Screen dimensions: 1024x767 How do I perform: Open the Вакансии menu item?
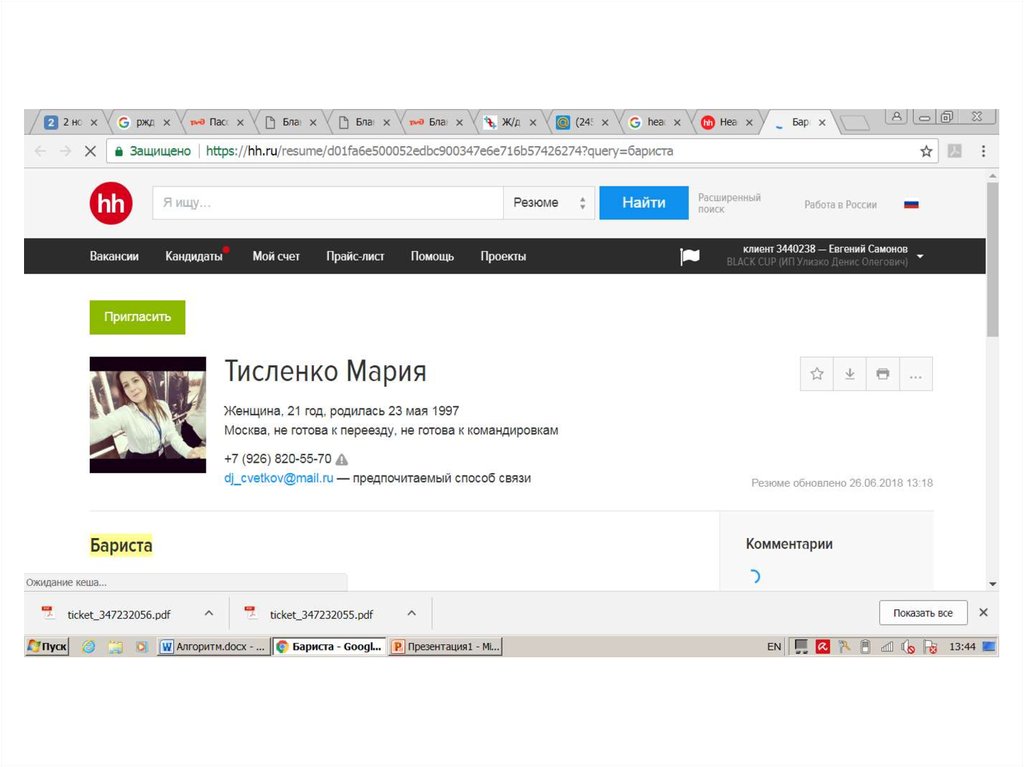(114, 257)
